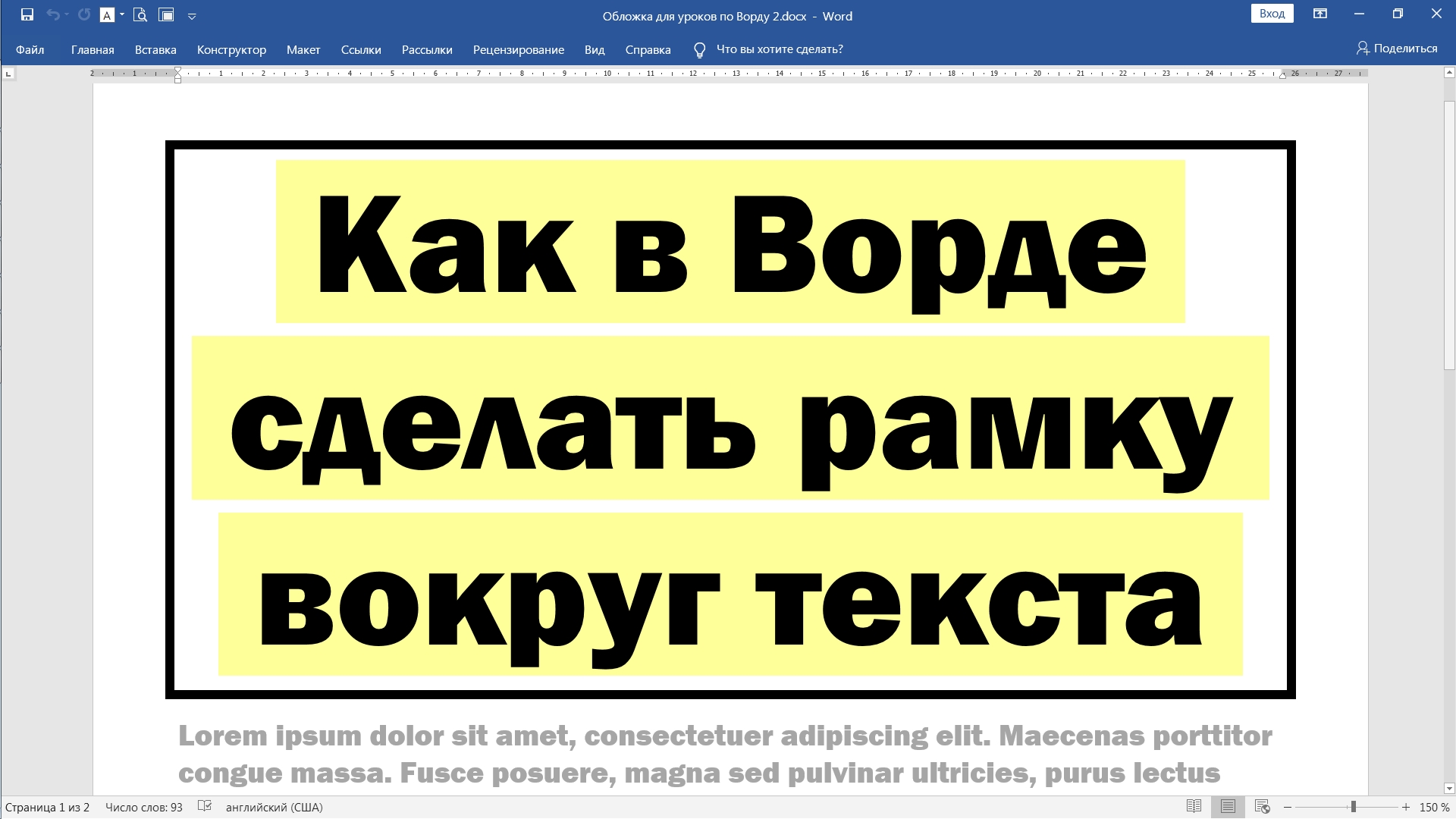Image resolution: width=1456 pixels, height=819 pixels.
Task: Open Customize Quick Access Toolbar dropdown
Action: pos(192,16)
